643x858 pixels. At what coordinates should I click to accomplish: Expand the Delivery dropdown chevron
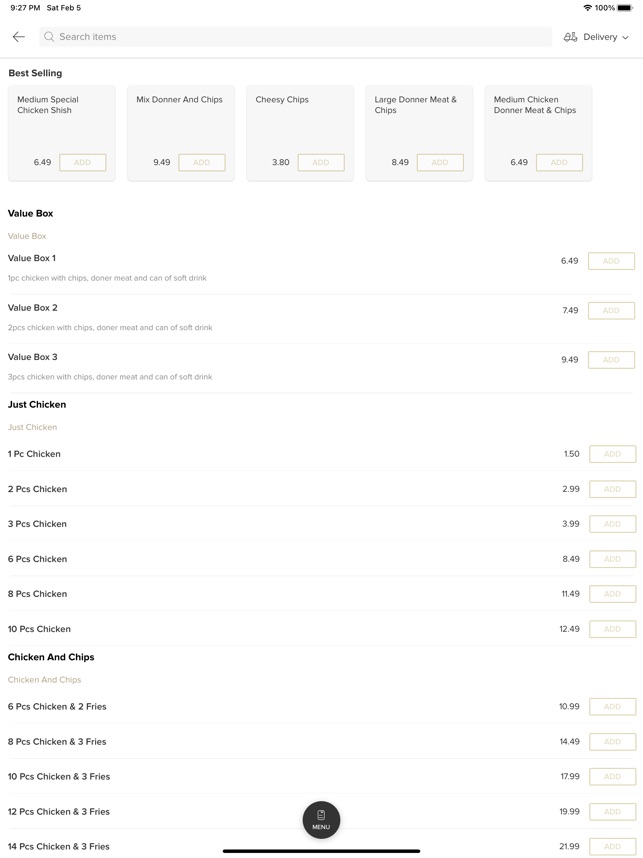[626, 38]
